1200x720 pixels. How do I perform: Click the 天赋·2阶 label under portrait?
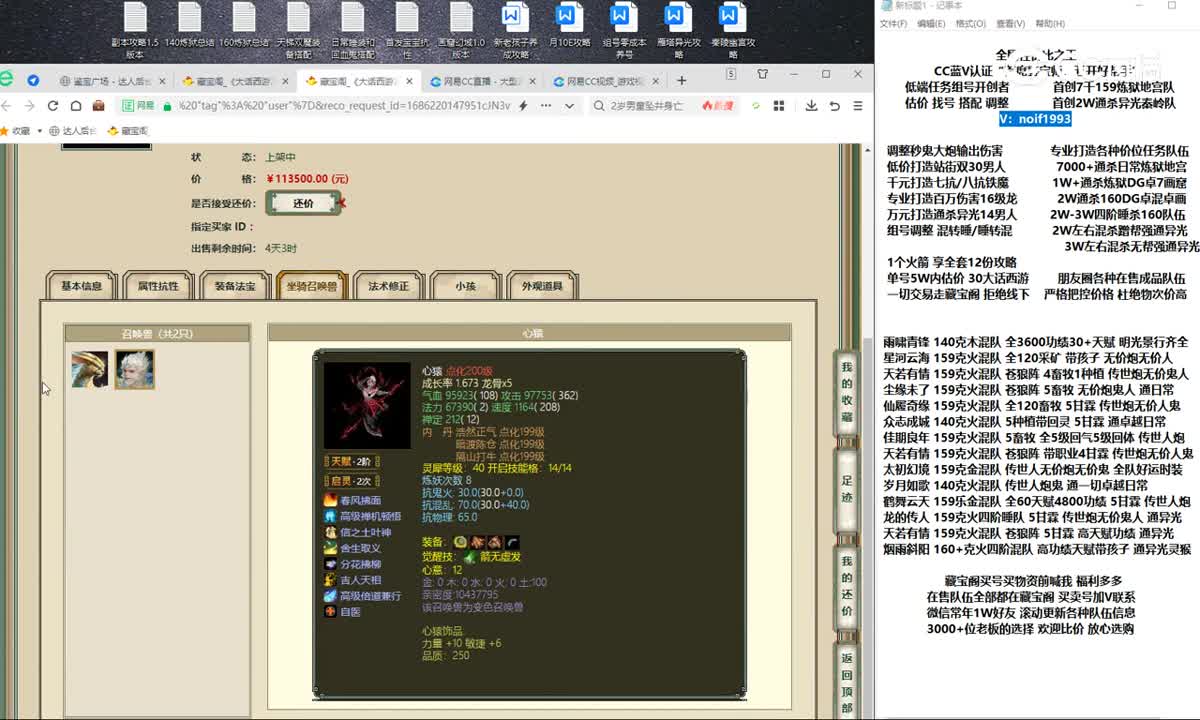point(351,461)
